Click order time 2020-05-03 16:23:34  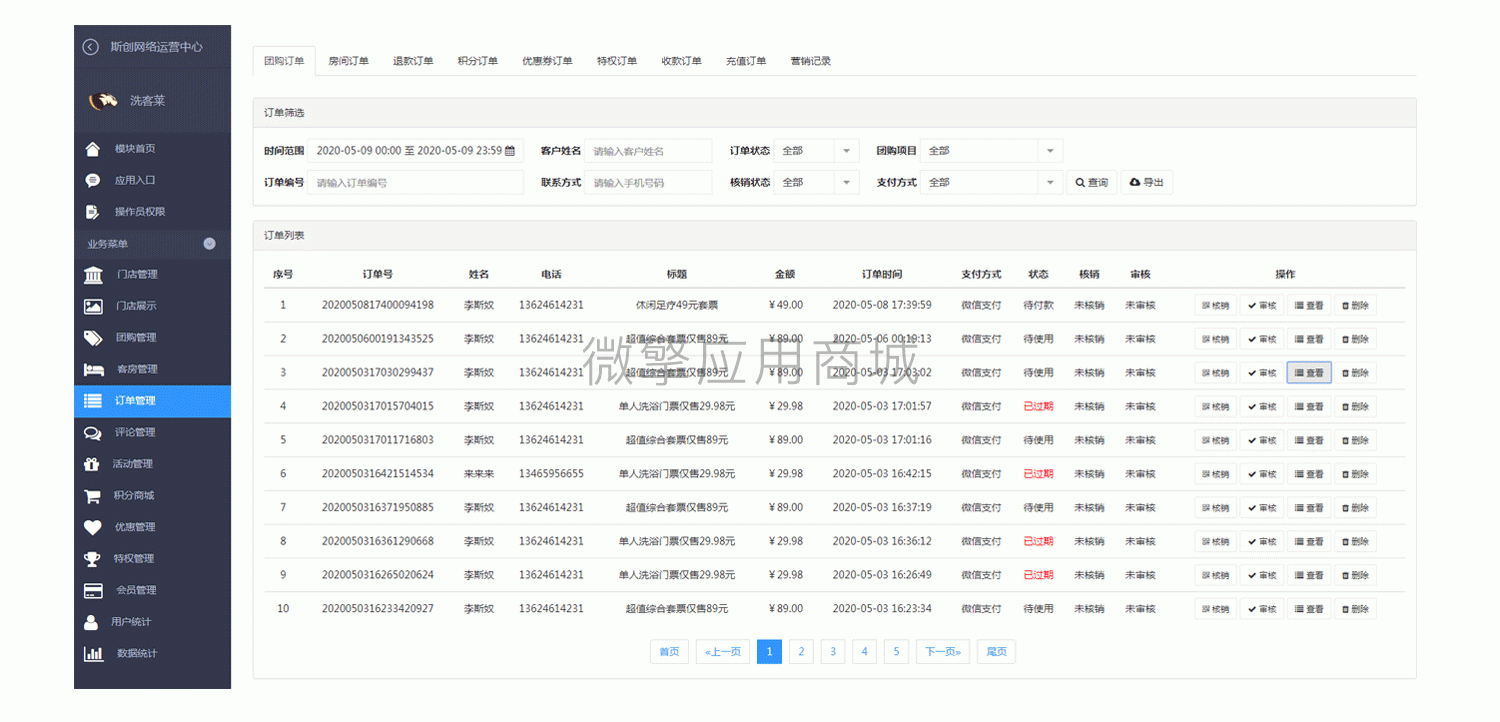(x=882, y=609)
